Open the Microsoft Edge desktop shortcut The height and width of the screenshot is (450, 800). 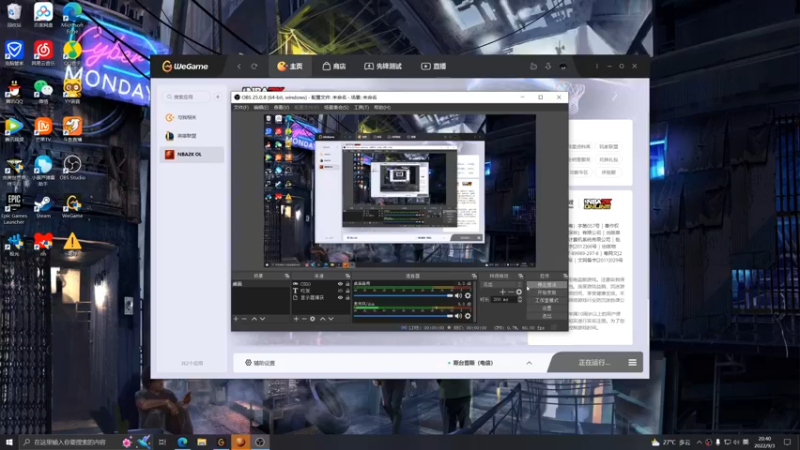click(72, 18)
